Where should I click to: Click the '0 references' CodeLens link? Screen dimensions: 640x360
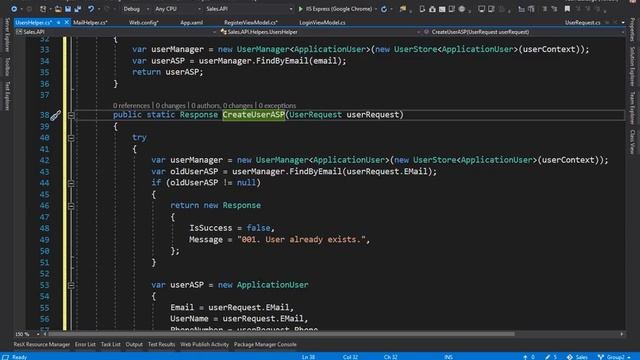point(131,106)
